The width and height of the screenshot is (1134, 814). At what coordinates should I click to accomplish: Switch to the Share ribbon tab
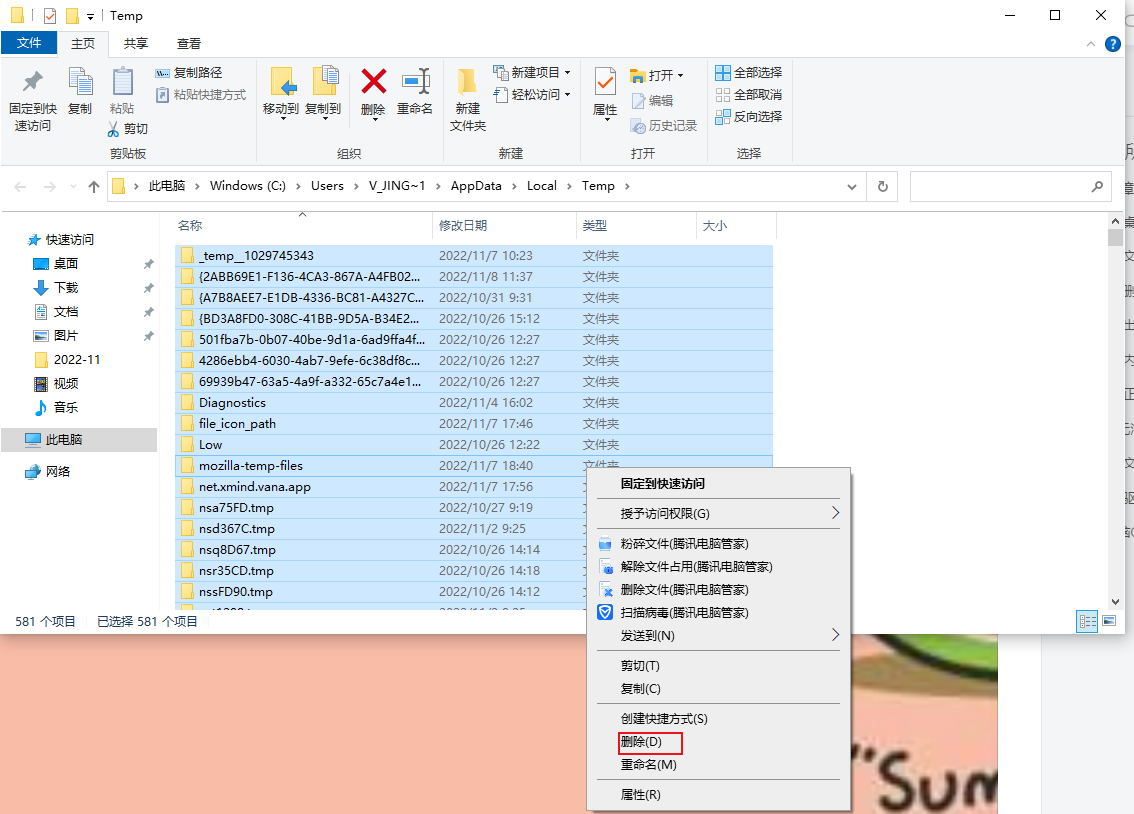pyautogui.click(x=136, y=43)
